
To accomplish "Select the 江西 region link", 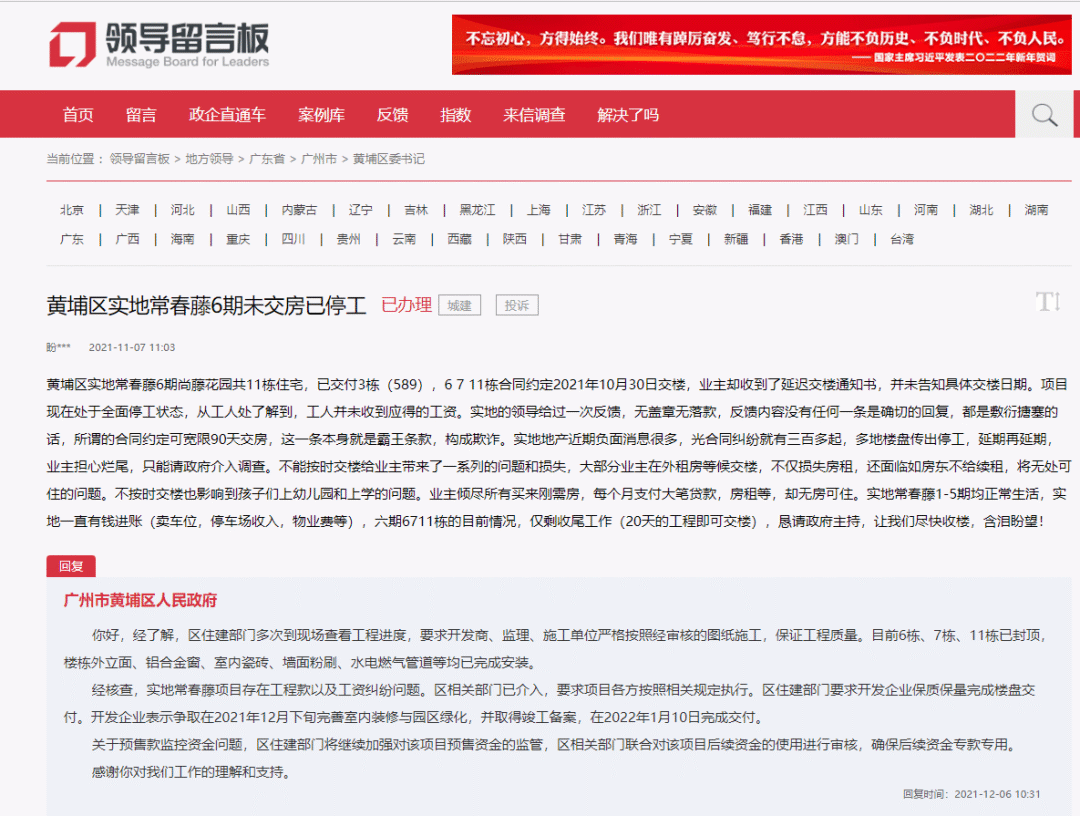I will click(816, 210).
